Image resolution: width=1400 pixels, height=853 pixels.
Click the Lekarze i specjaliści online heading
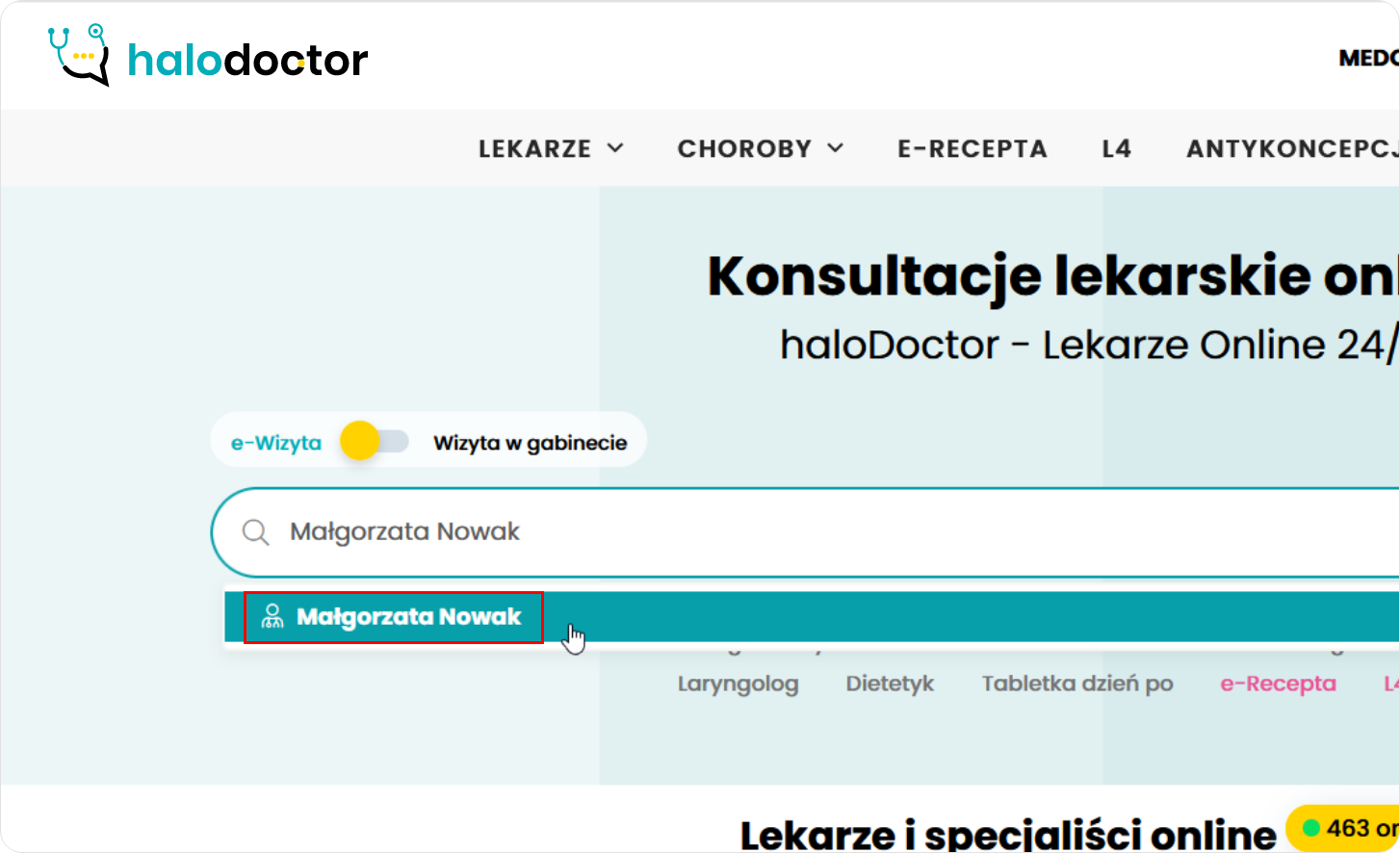(x=1008, y=835)
